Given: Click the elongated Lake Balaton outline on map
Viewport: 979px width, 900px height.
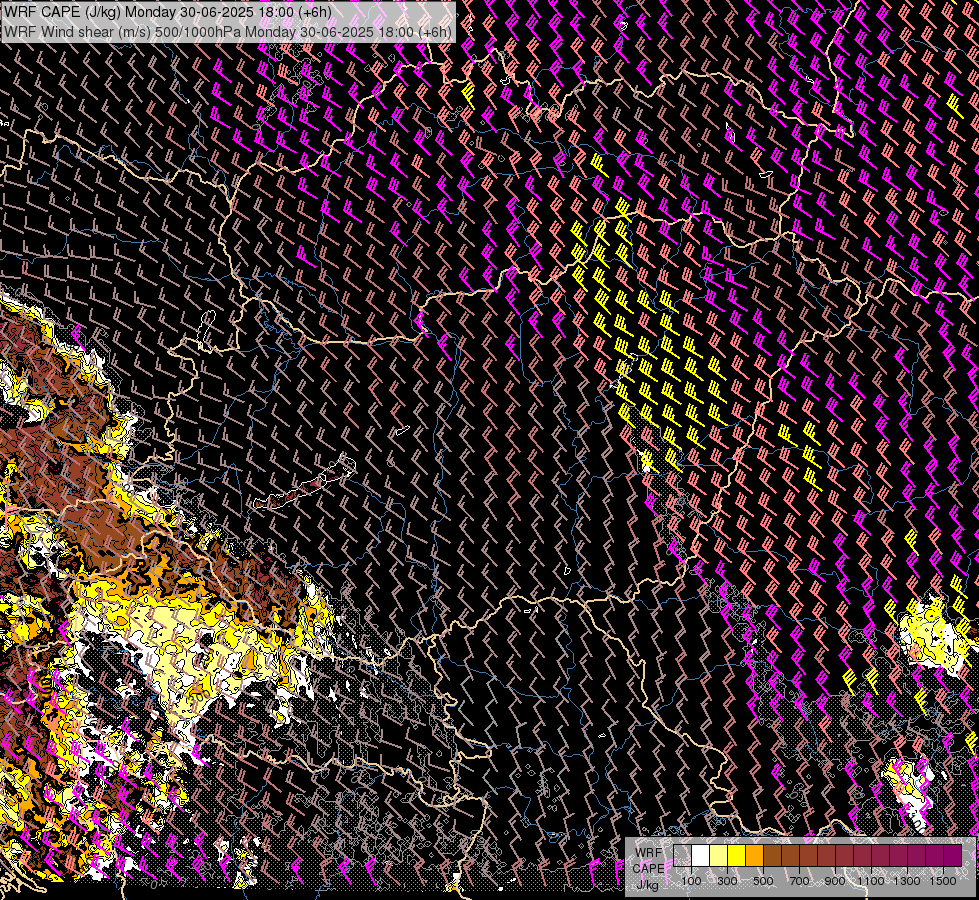Looking at the screenshot, I should pos(305,484).
